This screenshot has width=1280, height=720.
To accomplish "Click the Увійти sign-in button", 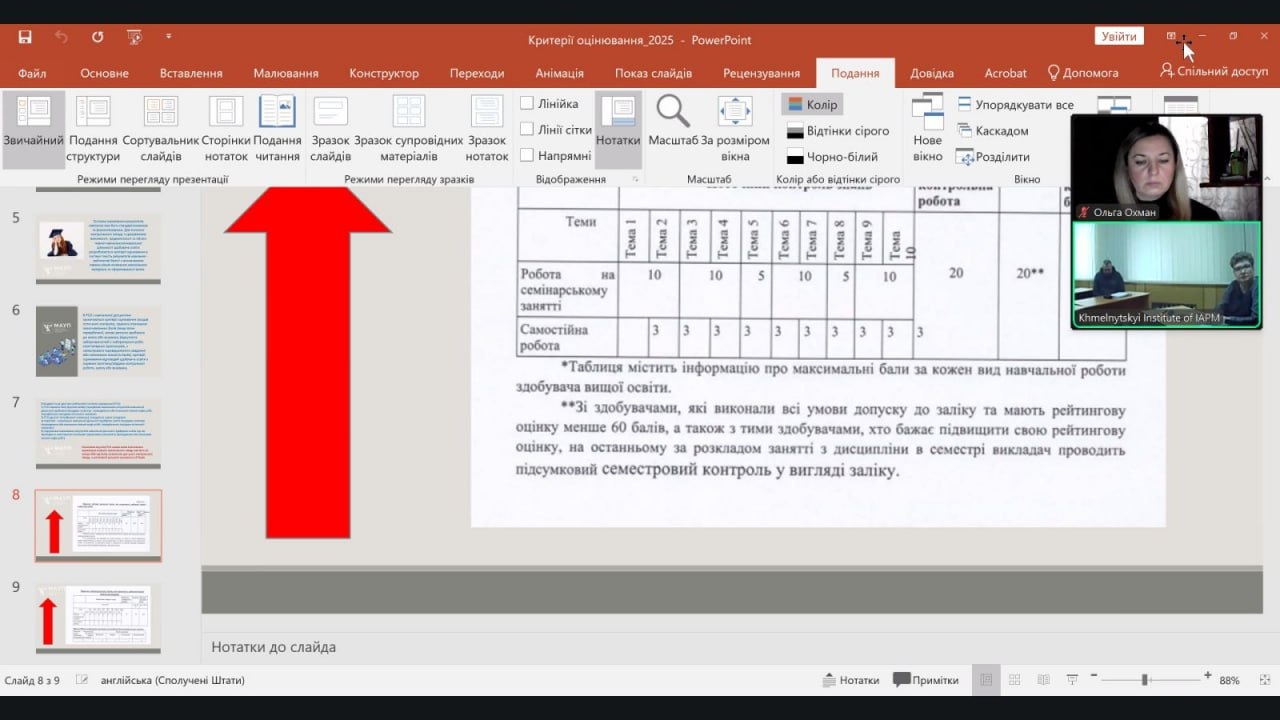I will tap(1119, 36).
